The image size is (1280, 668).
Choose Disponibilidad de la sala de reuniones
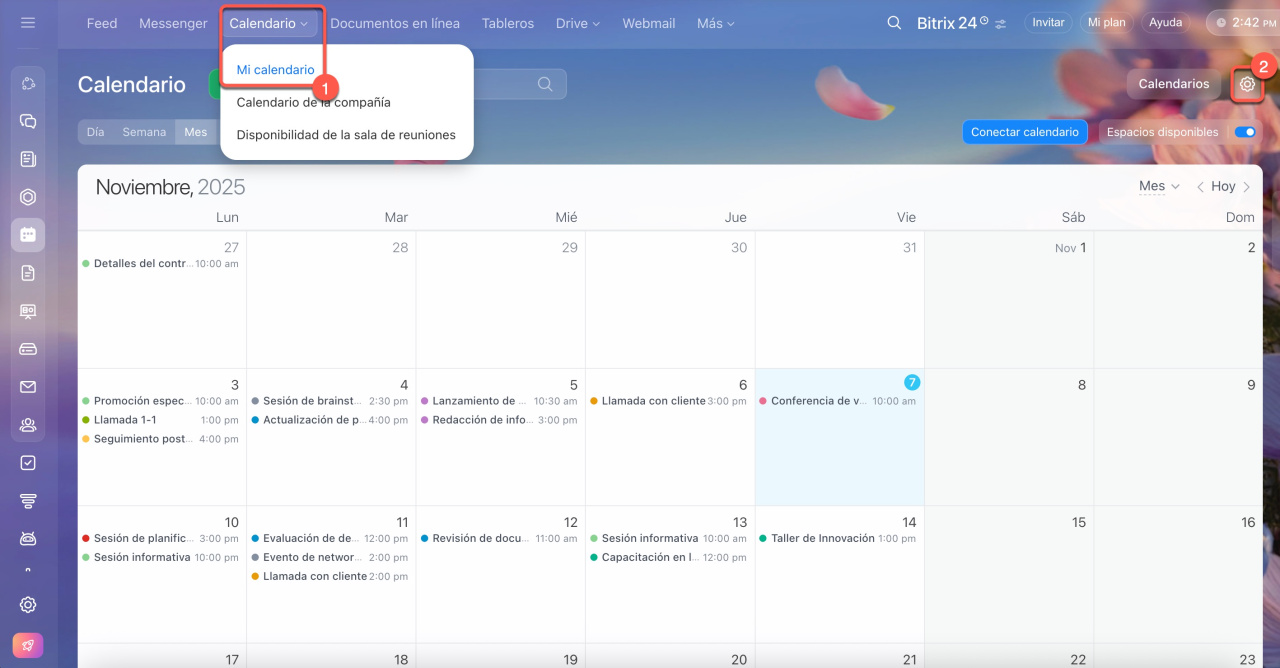point(346,135)
